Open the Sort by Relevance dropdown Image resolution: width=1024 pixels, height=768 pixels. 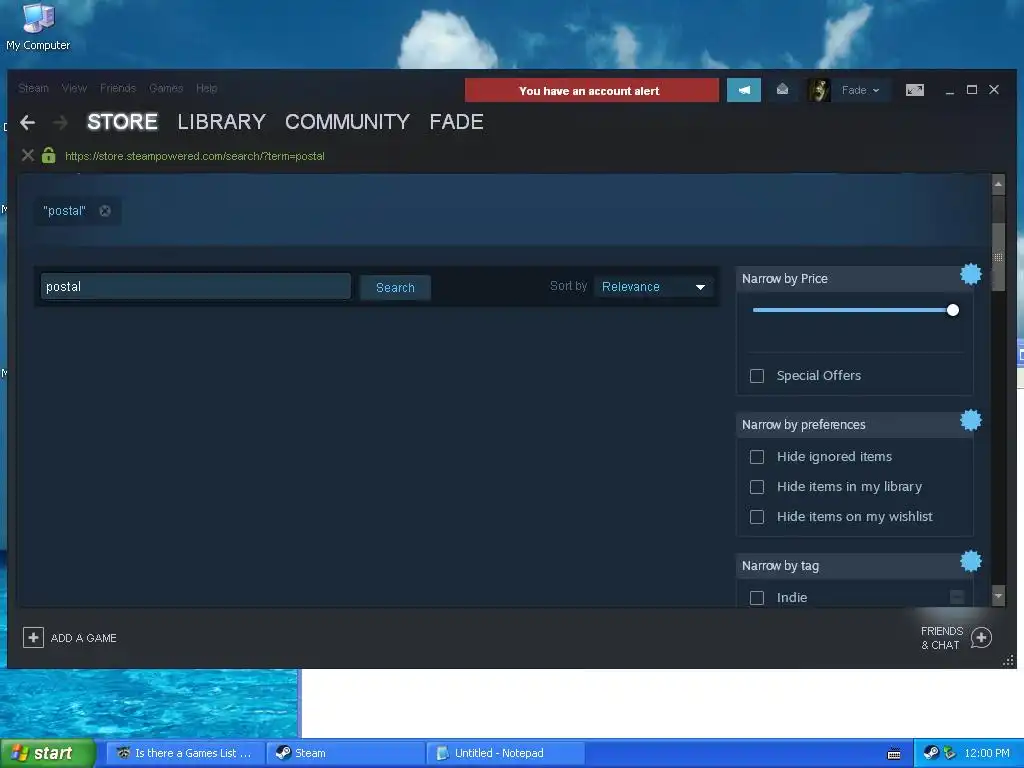[654, 287]
